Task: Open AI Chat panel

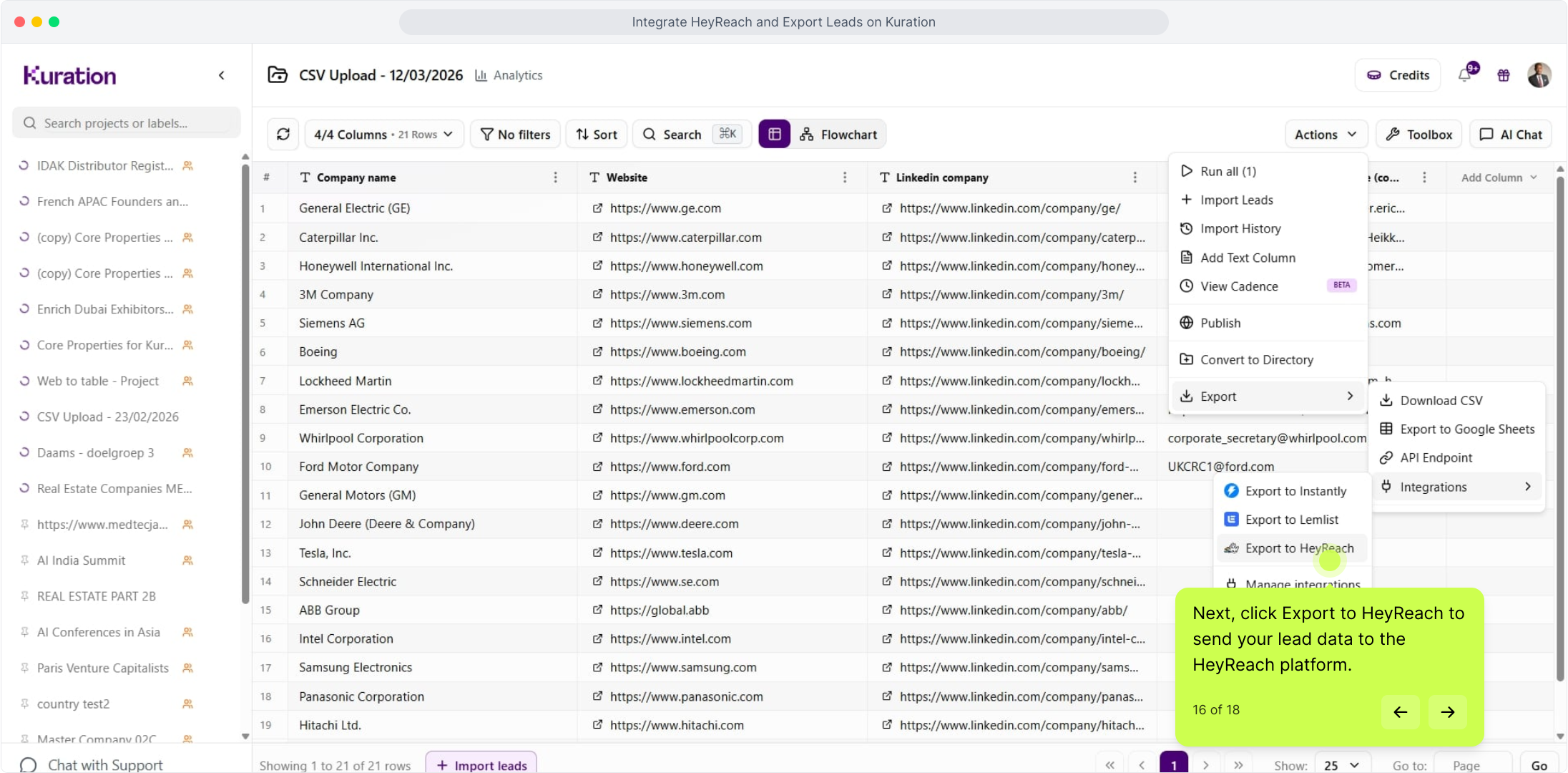Action: pyautogui.click(x=1511, y=134)
